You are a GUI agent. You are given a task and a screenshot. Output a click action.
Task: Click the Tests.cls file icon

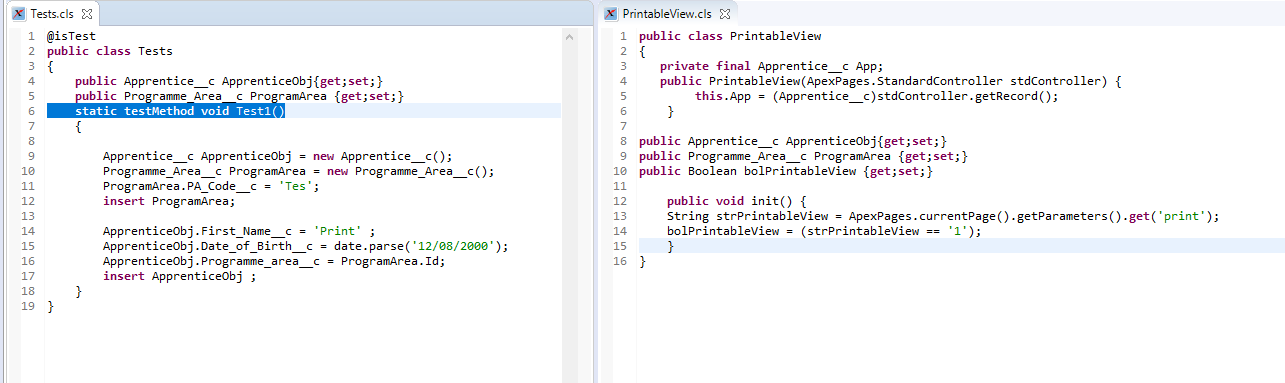point(19,14)
